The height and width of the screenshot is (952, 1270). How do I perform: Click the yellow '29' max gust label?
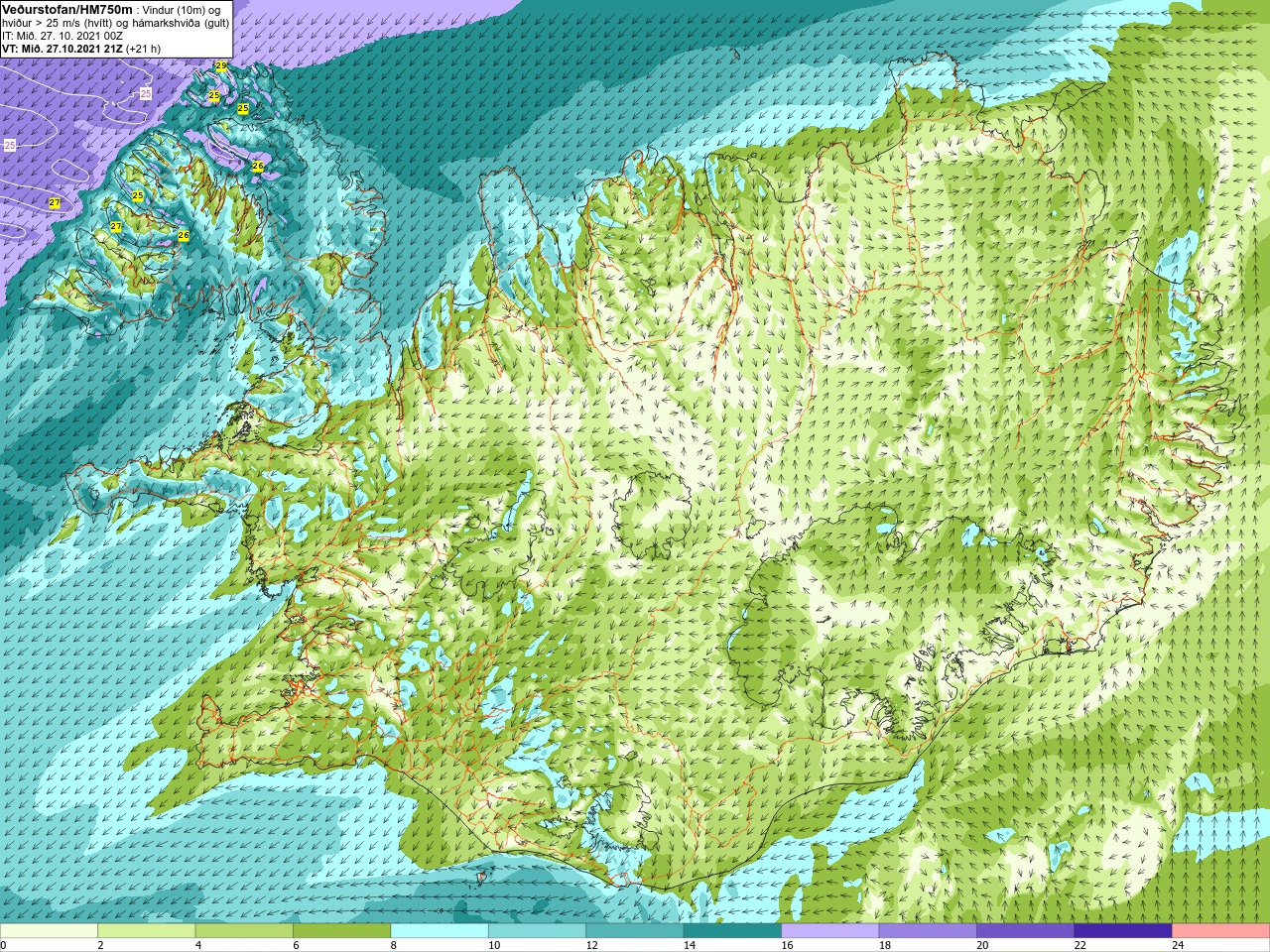[220, 66]
